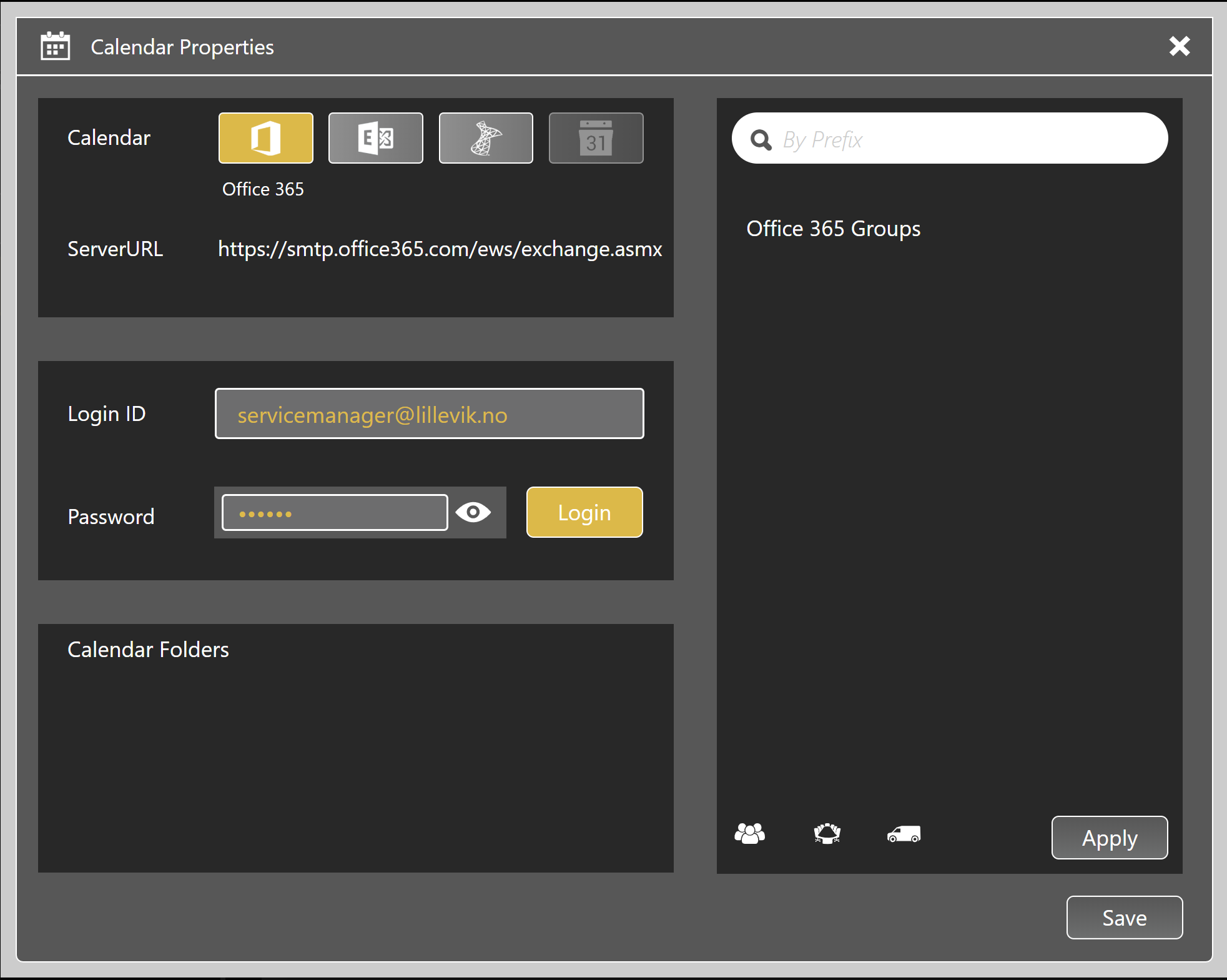This screenshot has height=980, width=1227.
Task: Focus the Login ID input field
Action: pyautogui.click(x=430, y=413)
